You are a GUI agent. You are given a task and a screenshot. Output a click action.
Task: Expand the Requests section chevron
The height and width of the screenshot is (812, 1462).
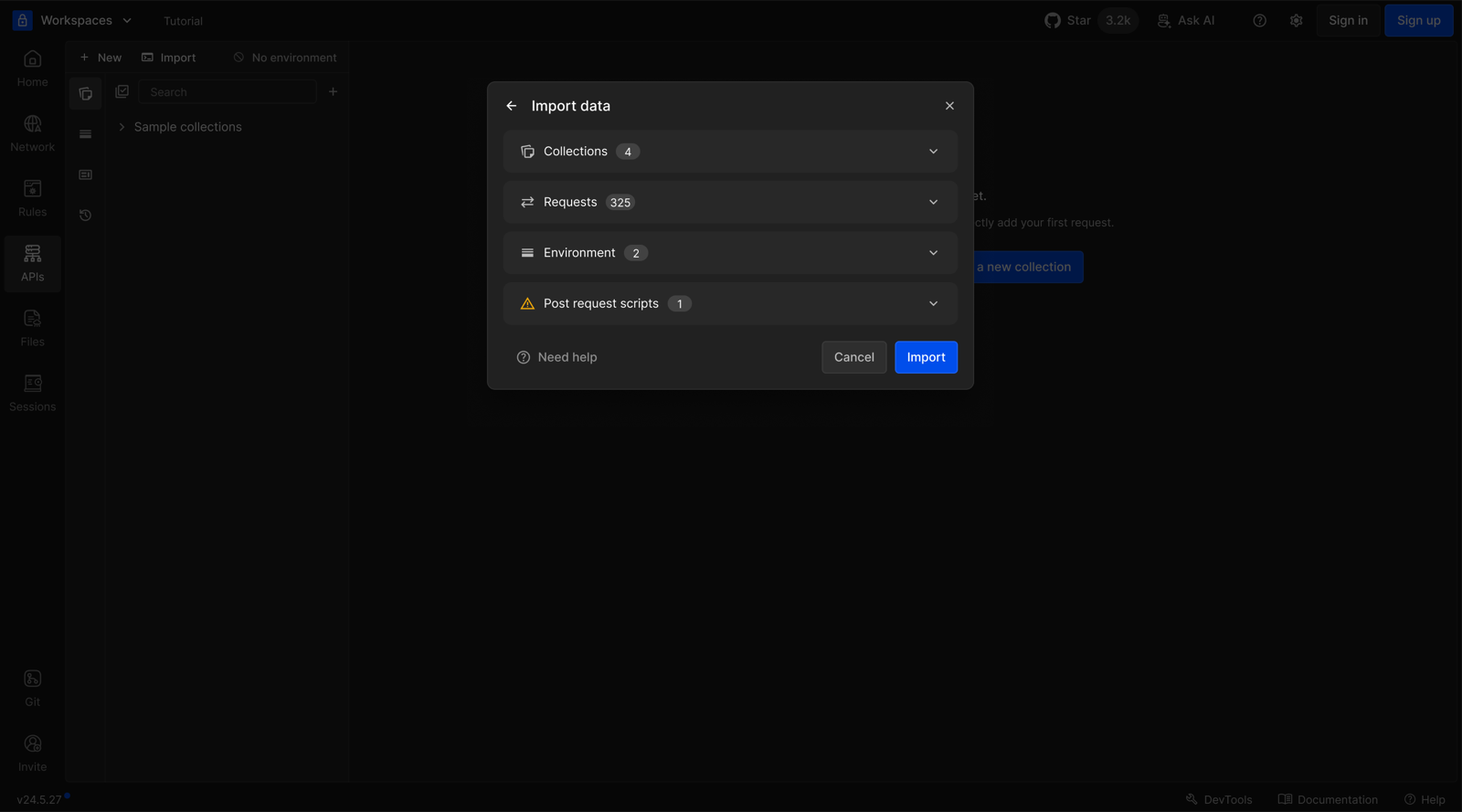[933, 202]
